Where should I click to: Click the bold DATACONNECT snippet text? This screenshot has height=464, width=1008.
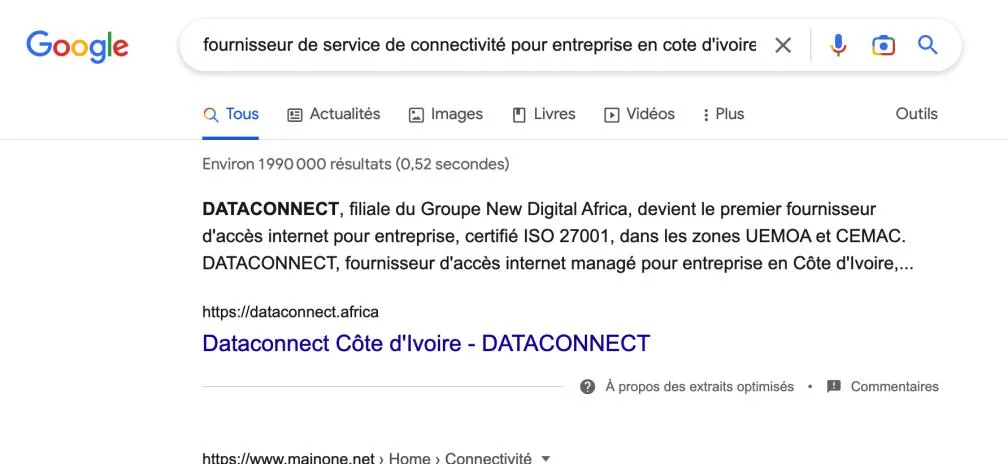pos(270,209)
